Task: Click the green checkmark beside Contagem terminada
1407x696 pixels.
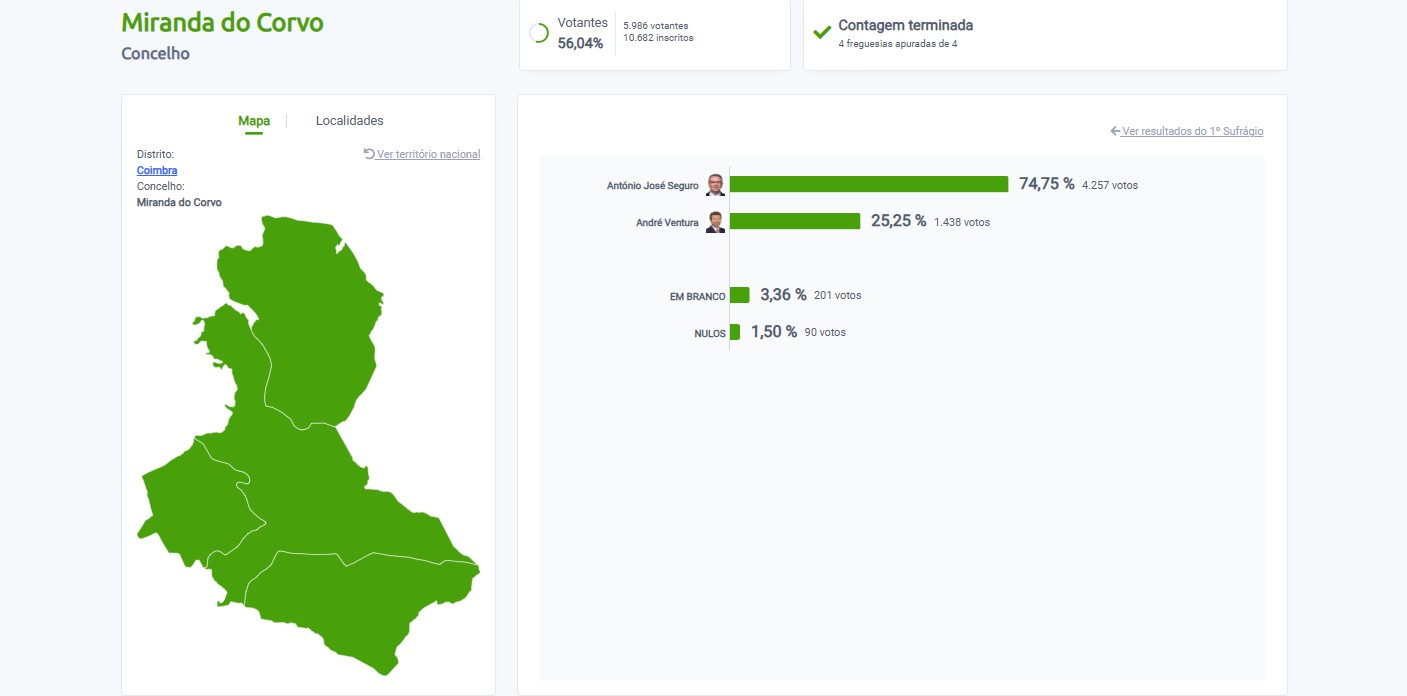Action: point(822,32)
